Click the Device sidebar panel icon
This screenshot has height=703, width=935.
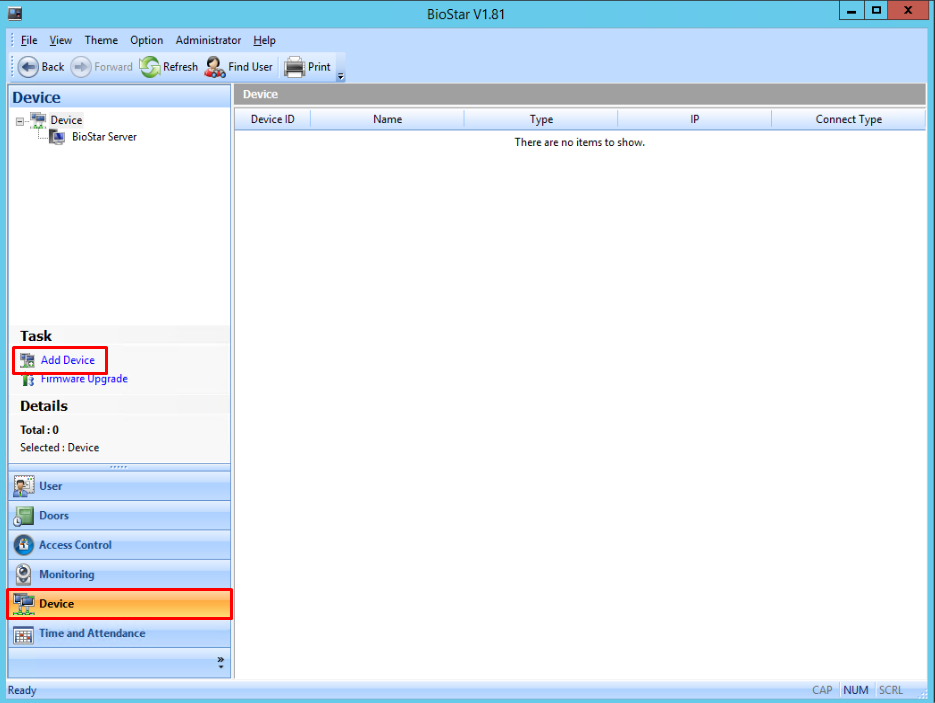pos(22,604)
